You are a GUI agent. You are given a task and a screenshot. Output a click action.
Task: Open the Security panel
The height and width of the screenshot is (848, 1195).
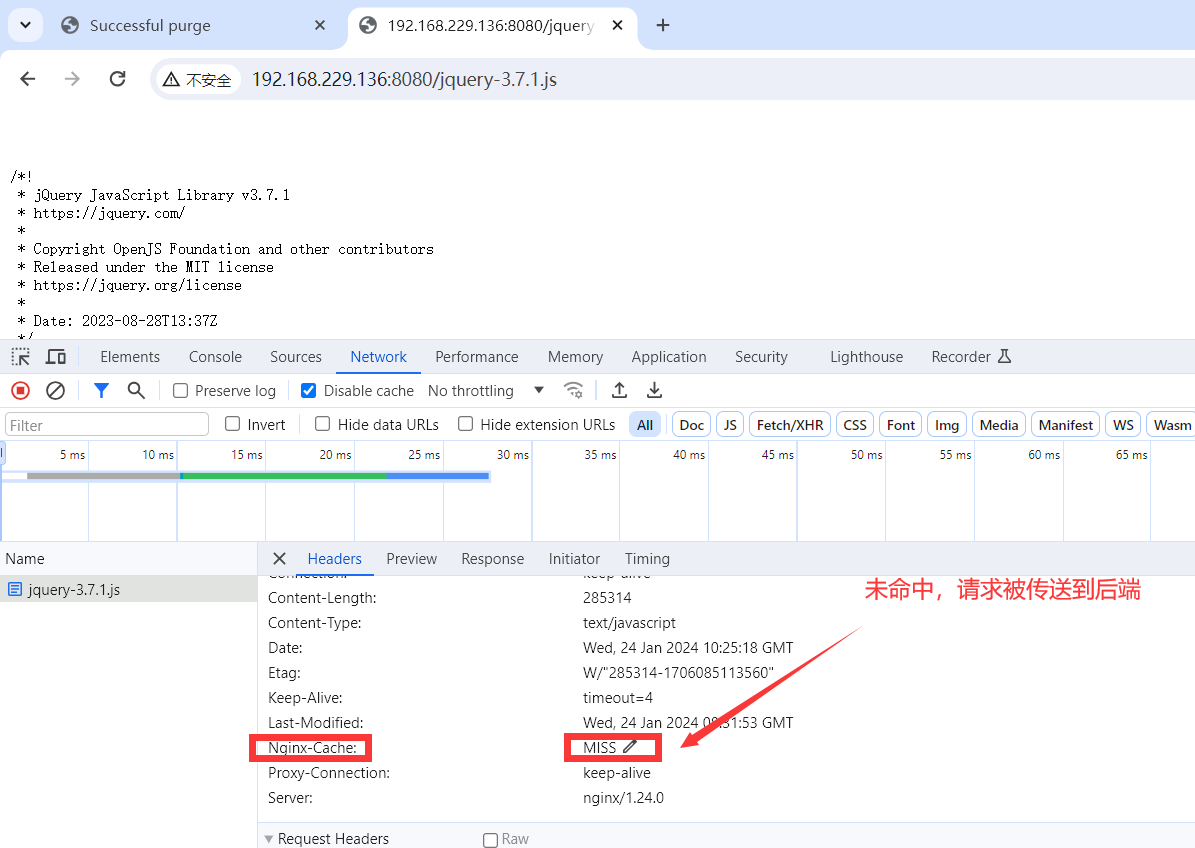pyautogui.click(x=761, y=357)
